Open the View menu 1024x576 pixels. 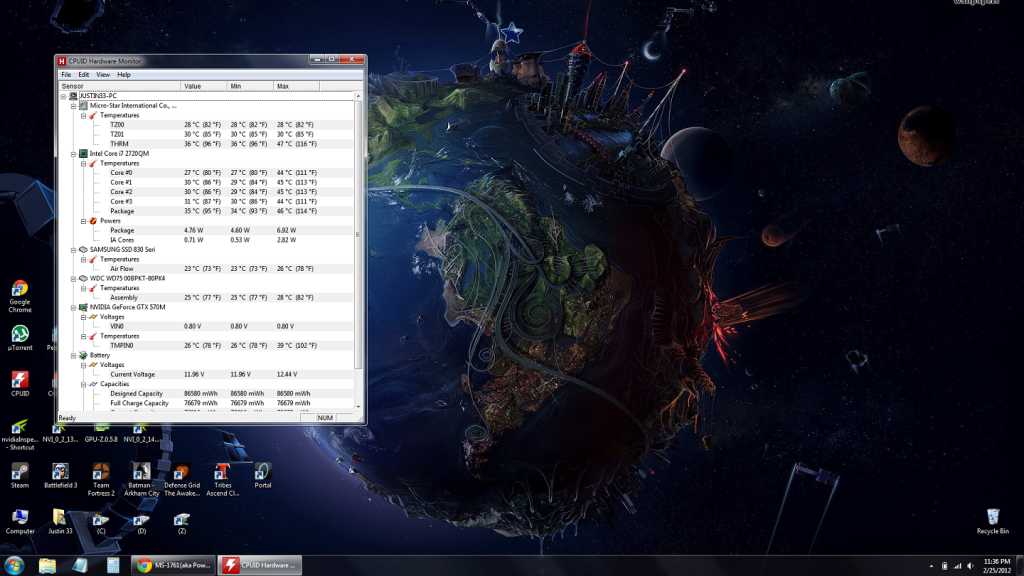(x=103, y=74)
